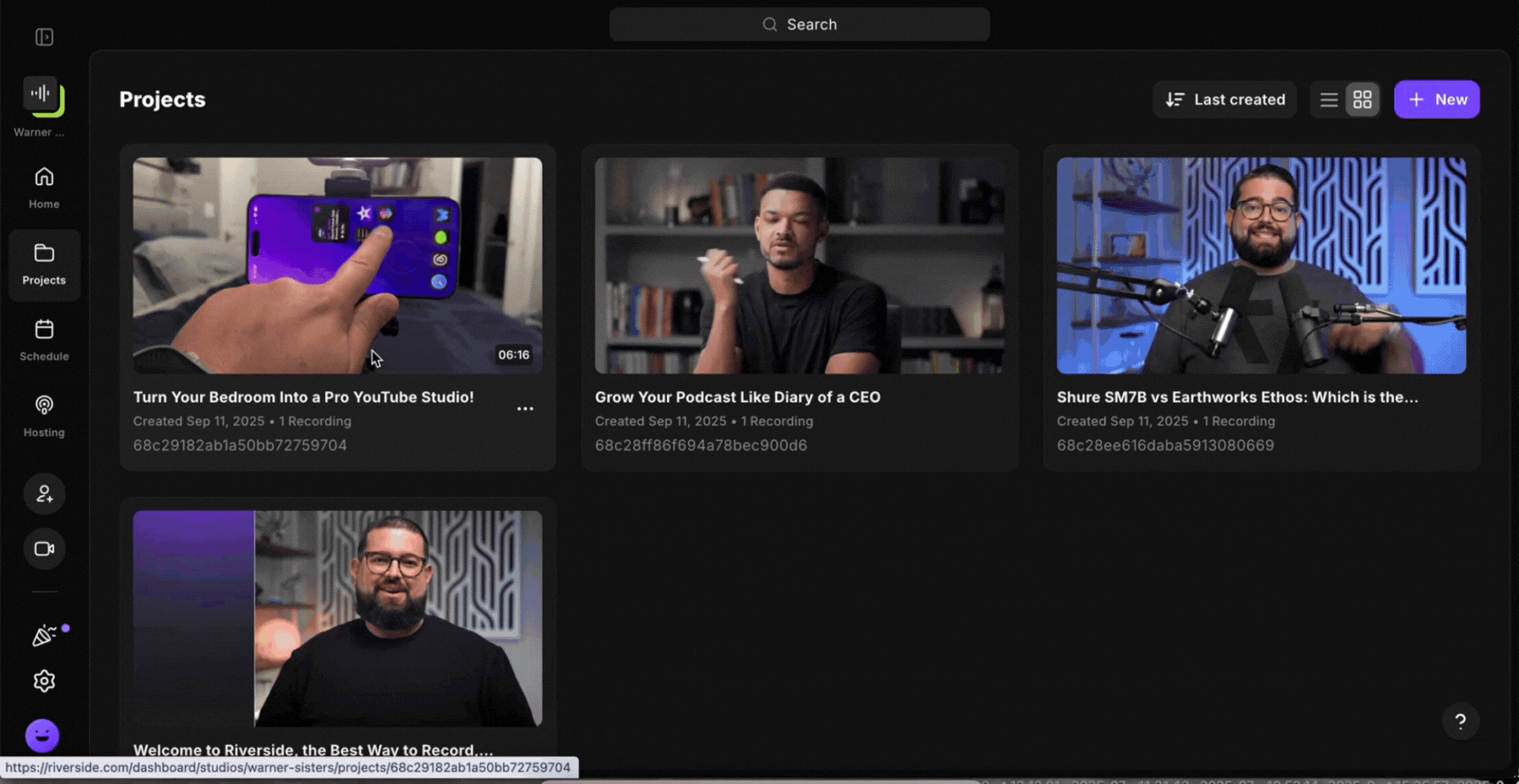Open the what's new party icon
The width and height of the screenshot is (1519, 784).
pyautogui.click(x=44, y=635)
